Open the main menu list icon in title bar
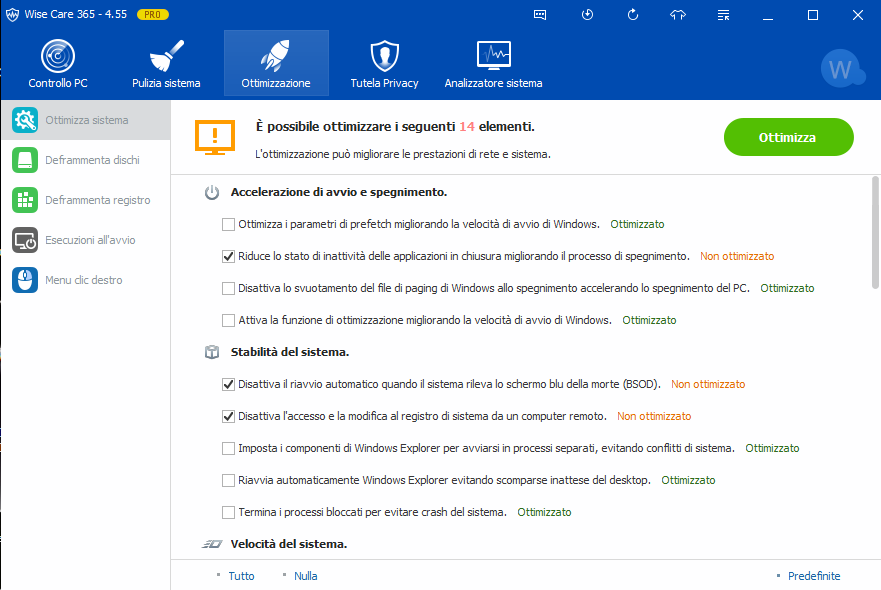 pos(724,15)
